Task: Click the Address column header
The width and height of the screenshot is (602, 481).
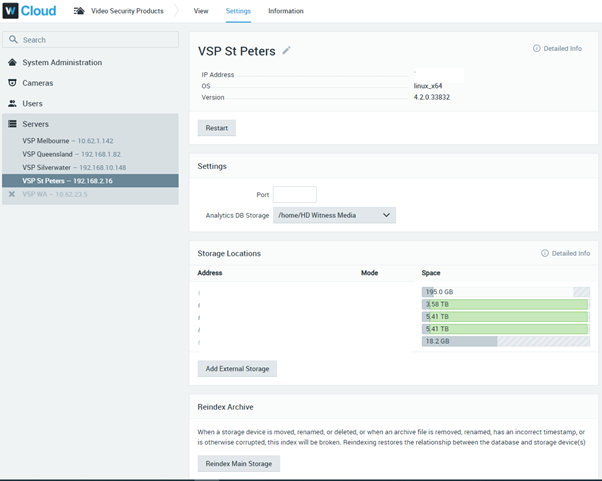Action: click(210, 273)
